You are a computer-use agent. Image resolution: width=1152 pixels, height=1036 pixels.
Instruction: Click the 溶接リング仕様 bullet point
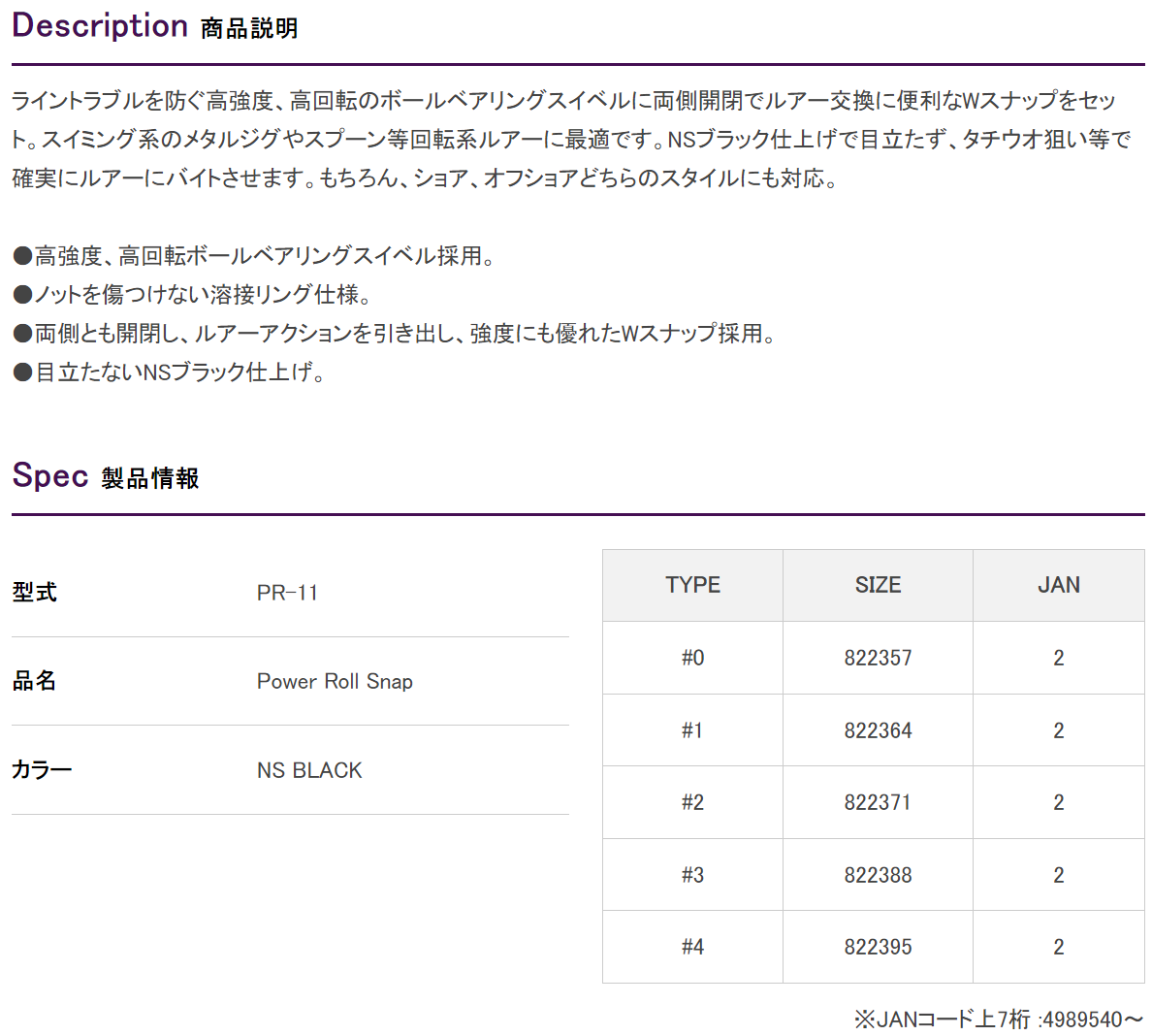pyautogui.click(x=192, y=295)
